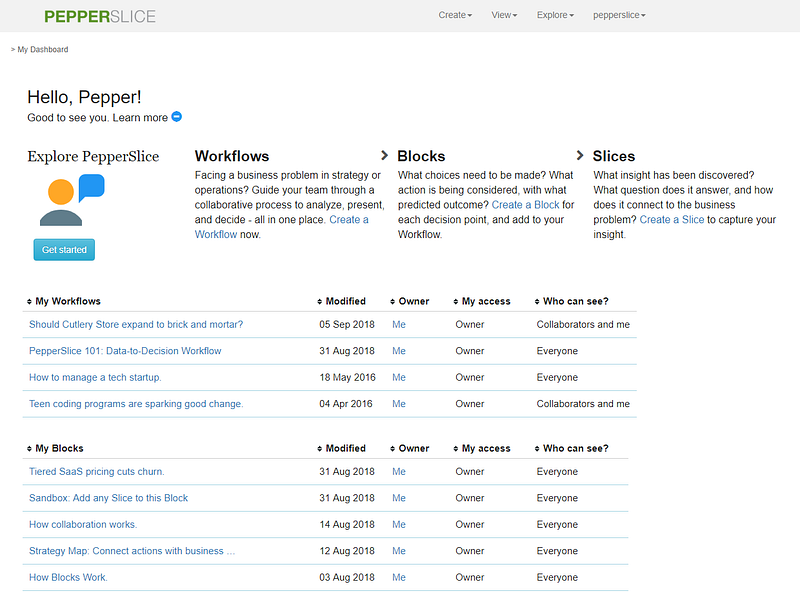Viewport: 800px width, 600px height.
Task: Click Me owner link in How Blocks Work row
Action: (x=399, y=578)
